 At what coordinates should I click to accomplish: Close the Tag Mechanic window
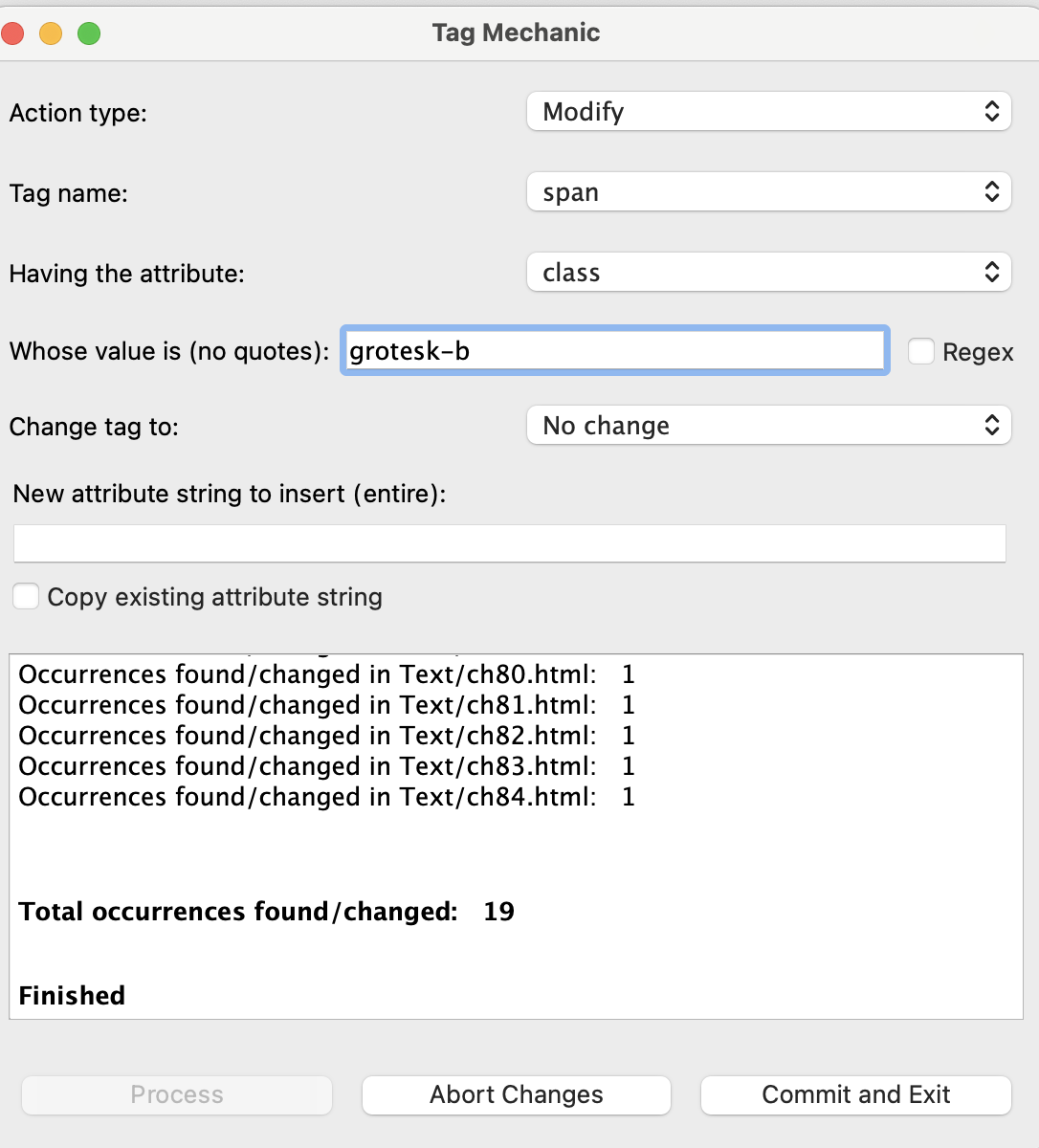click(13, 34)
